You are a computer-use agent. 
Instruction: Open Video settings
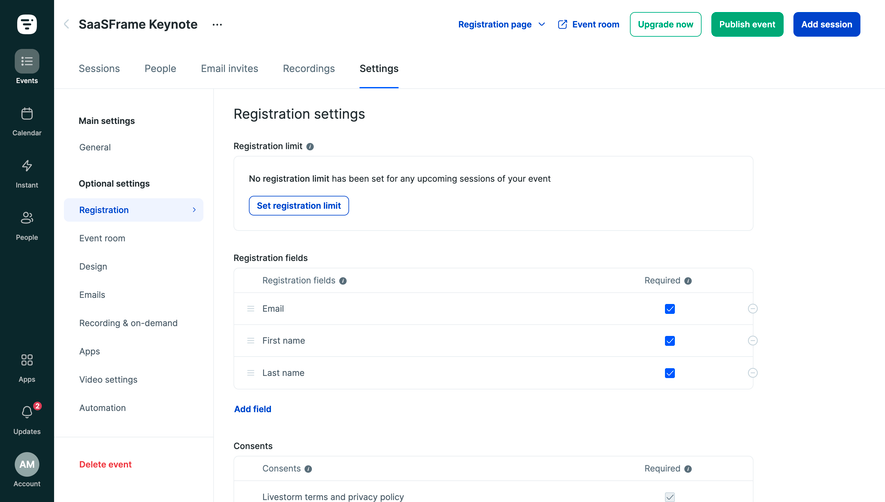pyautogui.click(x=108, y=379)
